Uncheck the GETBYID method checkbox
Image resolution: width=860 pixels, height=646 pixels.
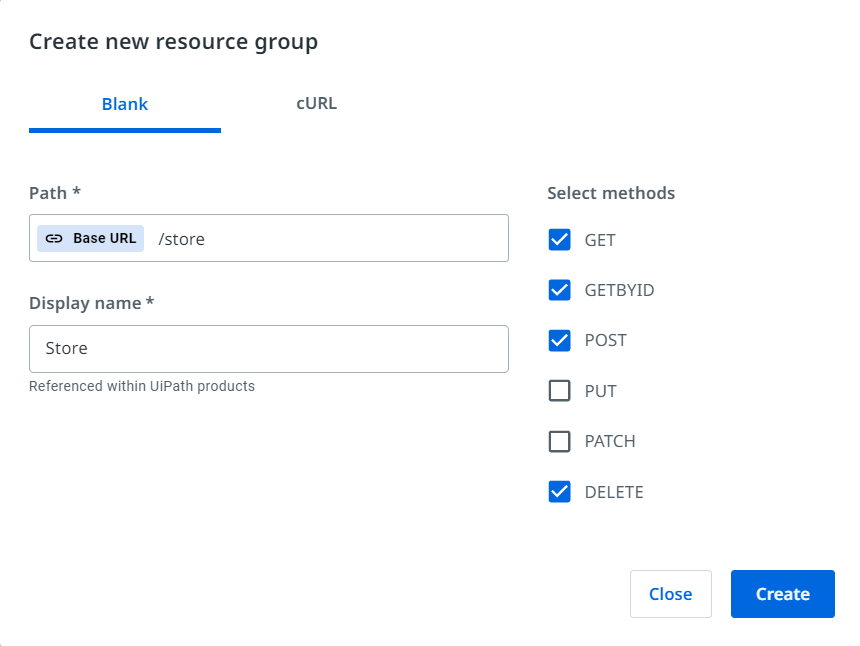click(x=559, y=290)
